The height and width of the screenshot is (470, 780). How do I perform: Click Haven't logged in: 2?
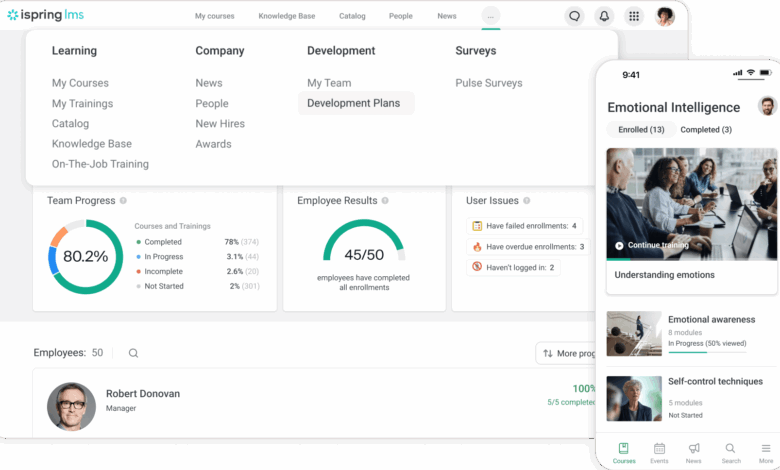pos(513,267)
